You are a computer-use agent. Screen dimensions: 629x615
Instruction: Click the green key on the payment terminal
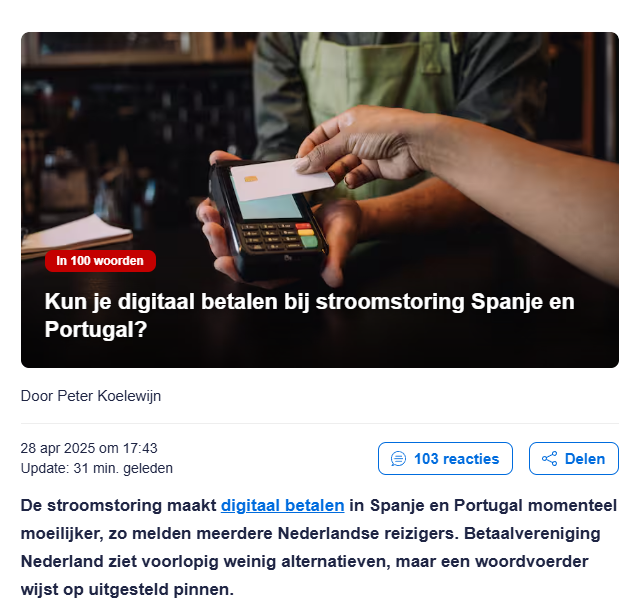tap(309, 242)
